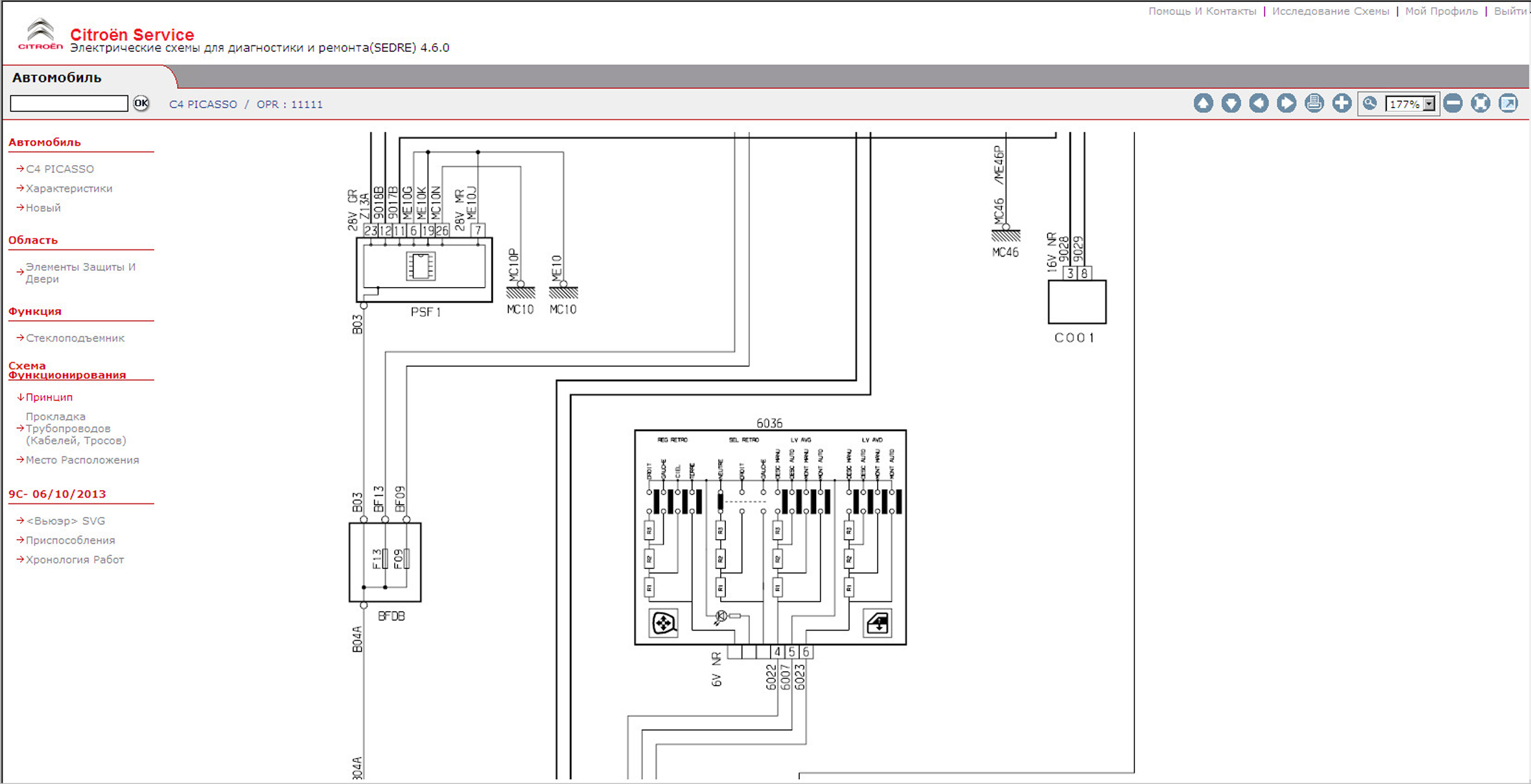
Task: Fit the diagram to screen
Action: pos(1480,104)
